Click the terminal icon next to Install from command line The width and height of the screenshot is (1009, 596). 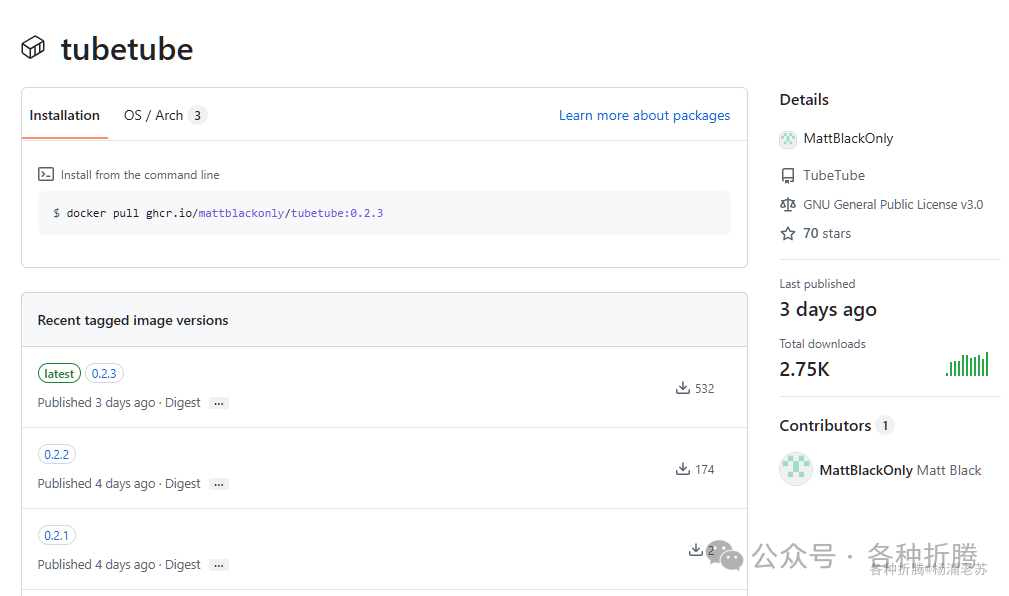pos(46,174)
